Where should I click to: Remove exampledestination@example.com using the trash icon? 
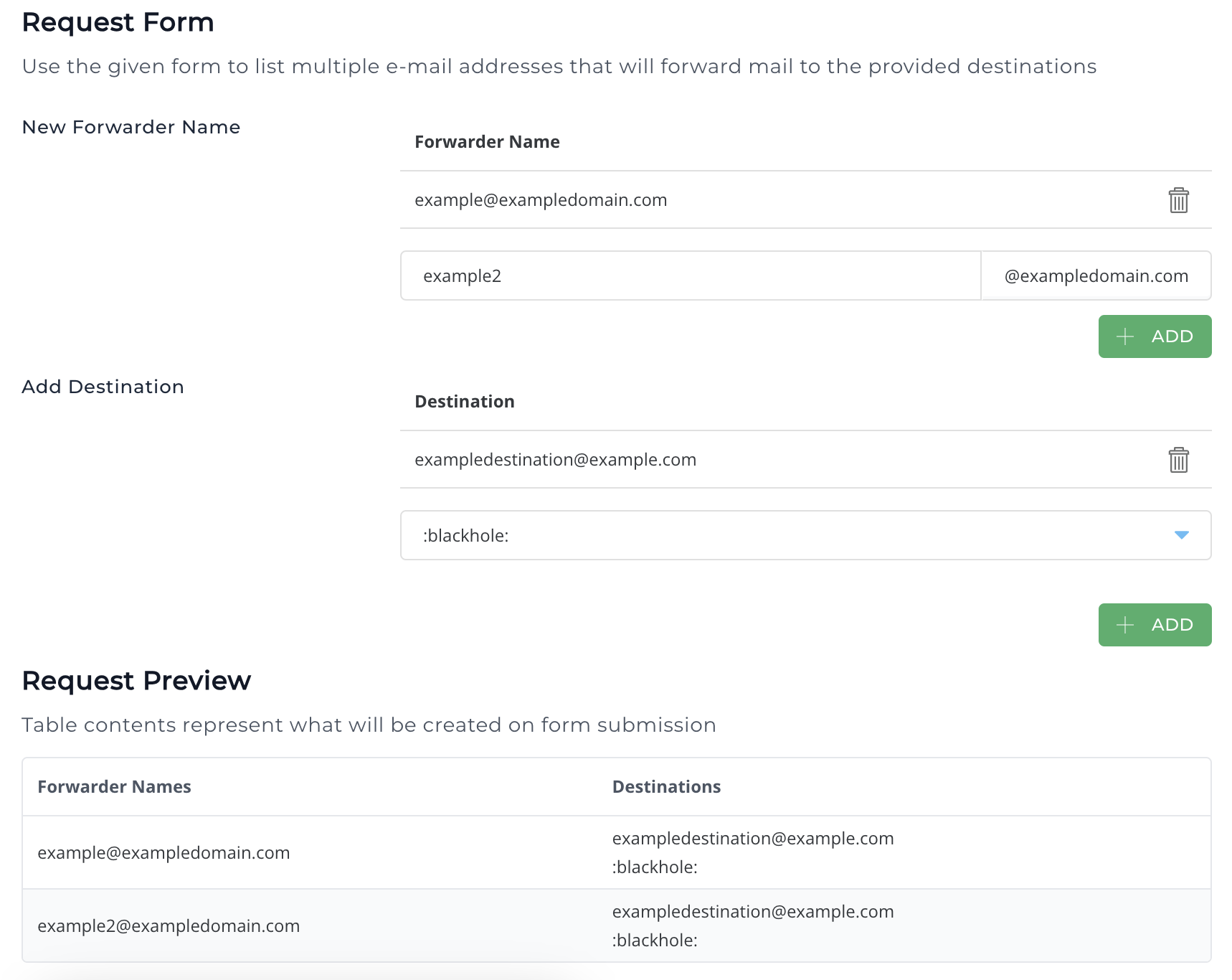[1179, 460]
